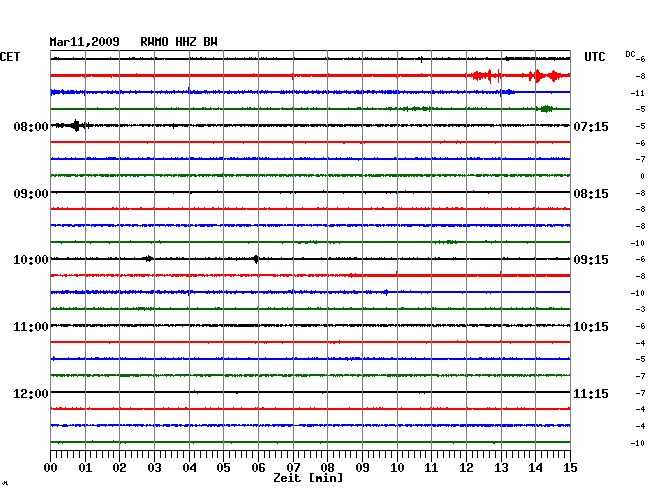Select minute 03 on the time axis

pos(155,468)
